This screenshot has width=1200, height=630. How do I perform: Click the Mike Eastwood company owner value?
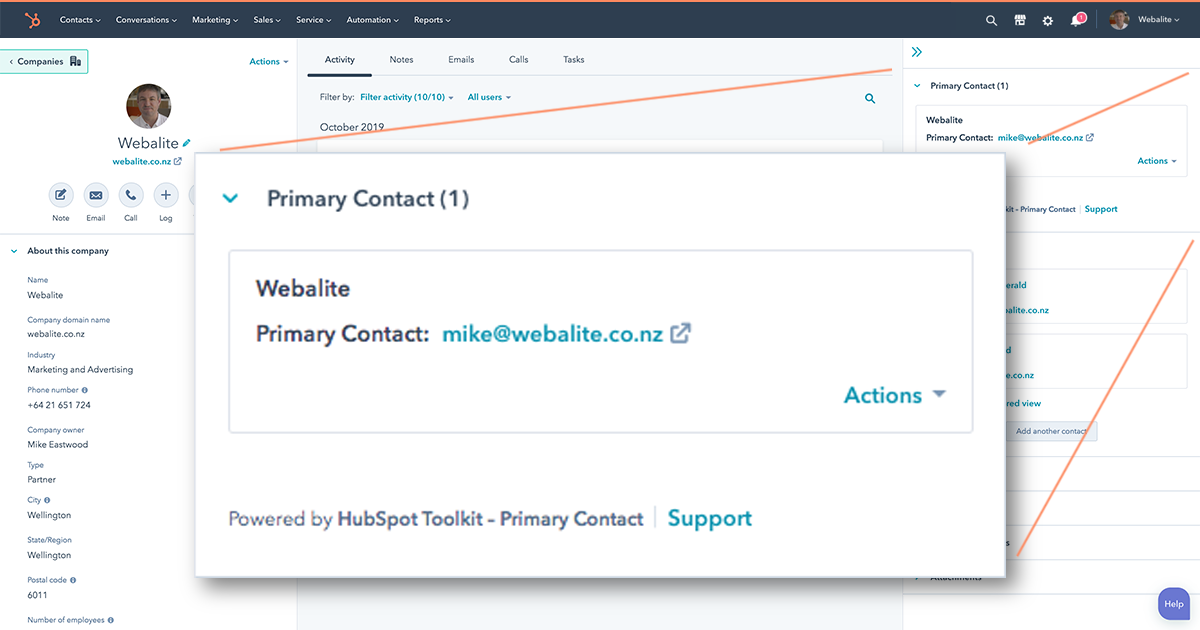click(58, 445)
